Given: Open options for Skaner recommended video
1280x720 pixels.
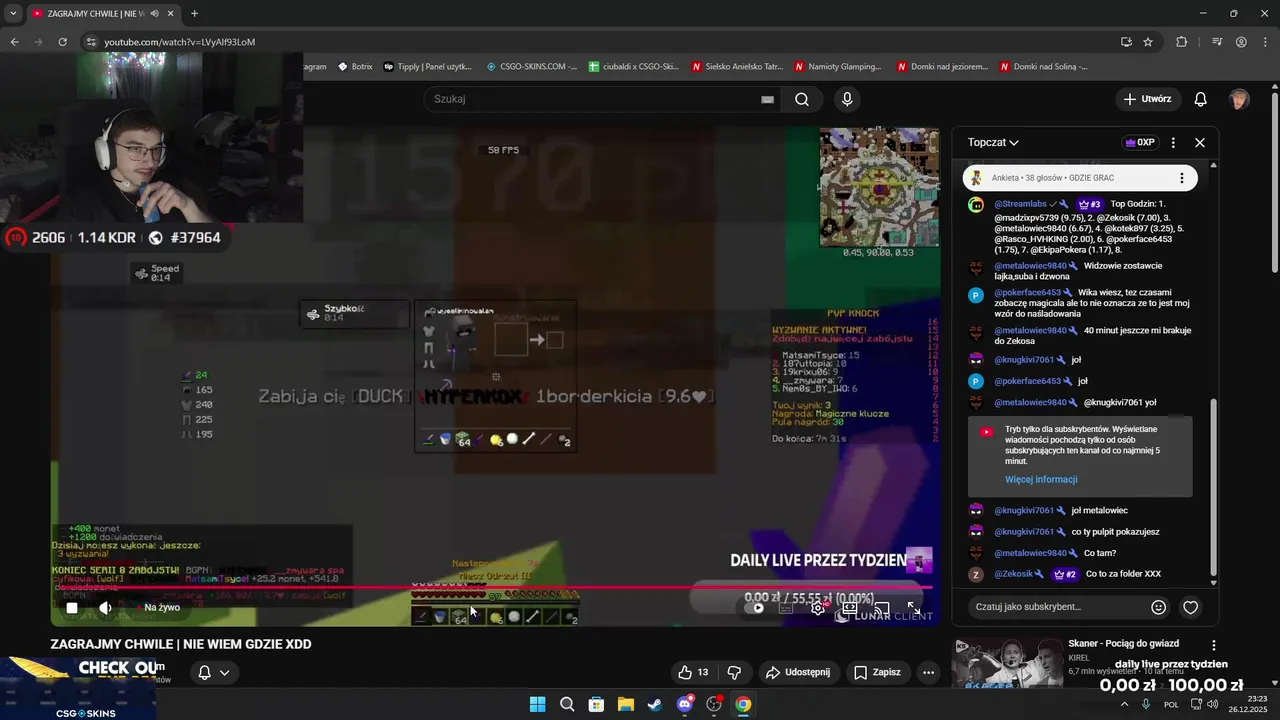Looking at the screenshot, I should click(x=1214, y=646).
